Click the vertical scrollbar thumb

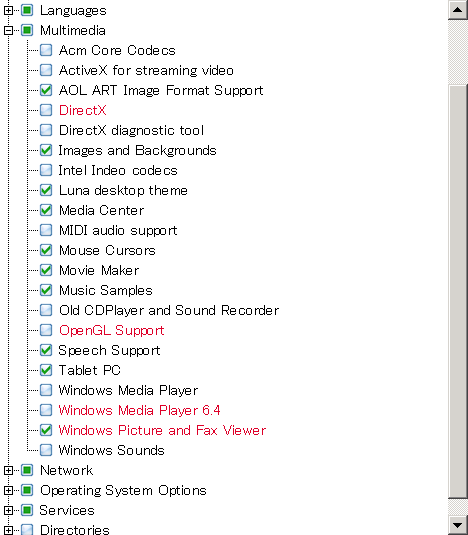coord(458,291)
